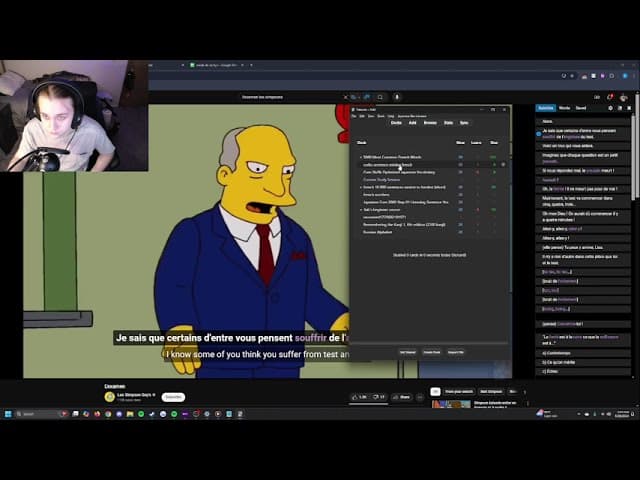
Task: Open the Edit menu in Anki
Action: coord(362,116)
